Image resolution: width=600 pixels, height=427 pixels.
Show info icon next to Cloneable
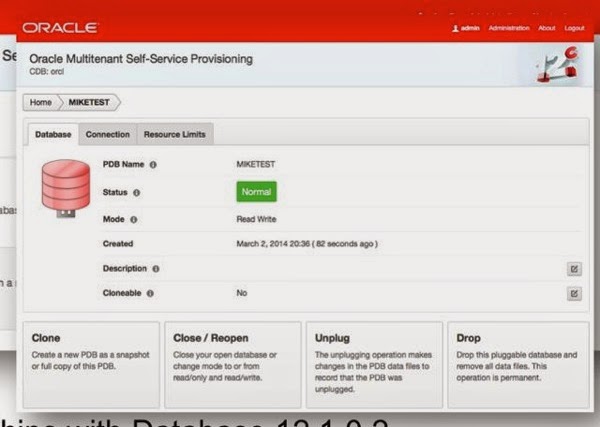click(x=150, y=293)
